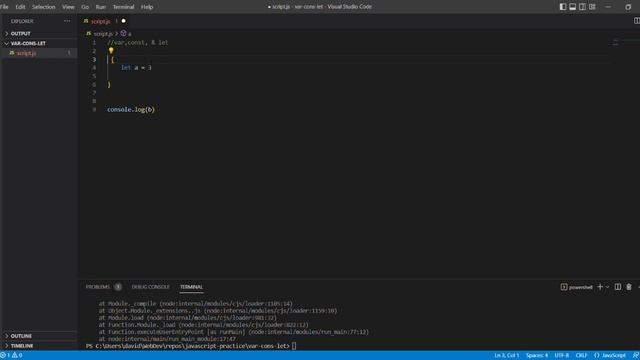The width and height of the screenshot is (640, 360).
Task: Change indentation via 'Spaces: 4'
Action: (x=537, y=356)
